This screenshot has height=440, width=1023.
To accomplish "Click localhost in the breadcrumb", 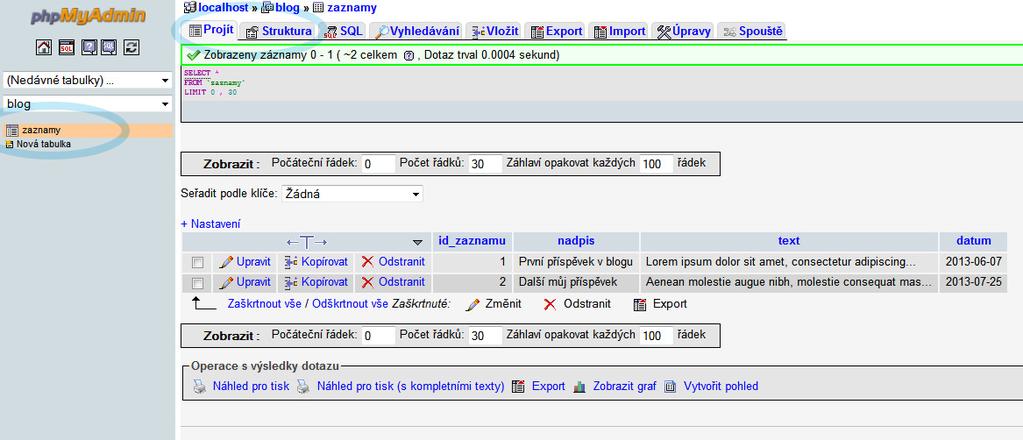I will point(223,8).
